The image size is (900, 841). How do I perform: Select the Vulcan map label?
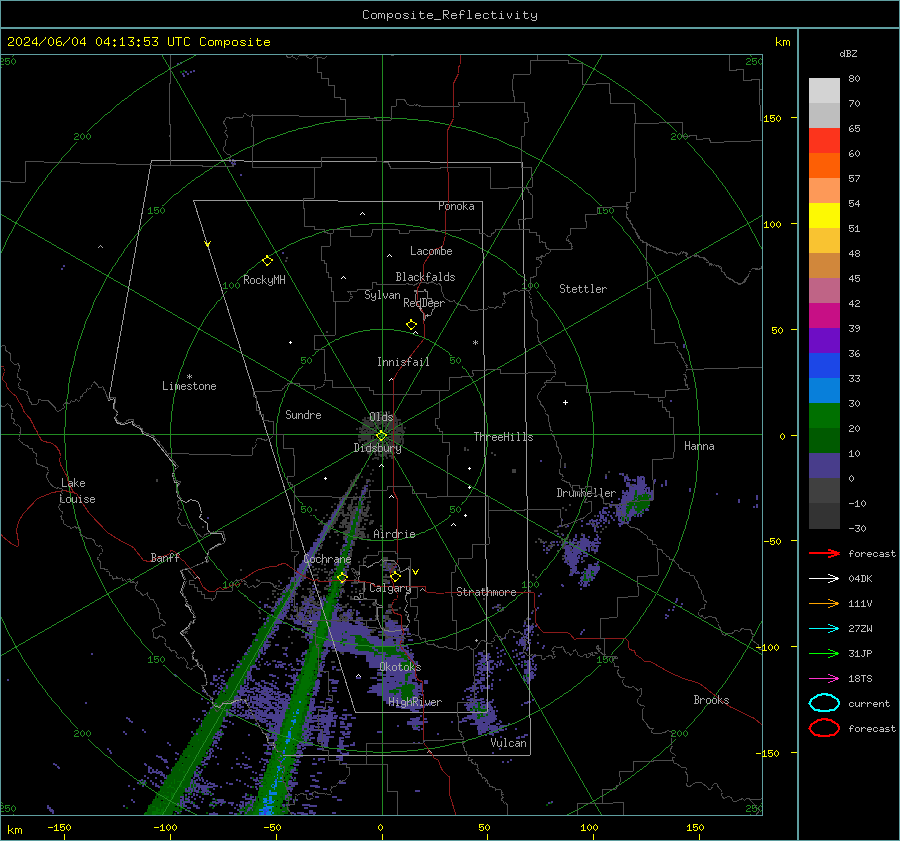[x=509, y=743]
